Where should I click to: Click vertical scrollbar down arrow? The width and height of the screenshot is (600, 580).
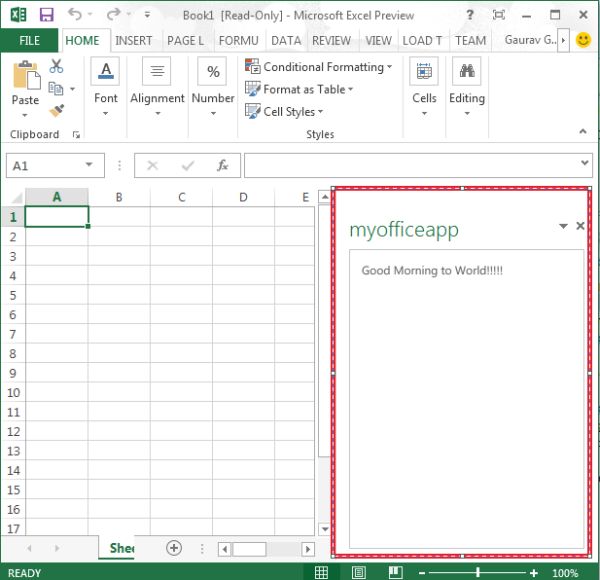click(x=324, y=529)
